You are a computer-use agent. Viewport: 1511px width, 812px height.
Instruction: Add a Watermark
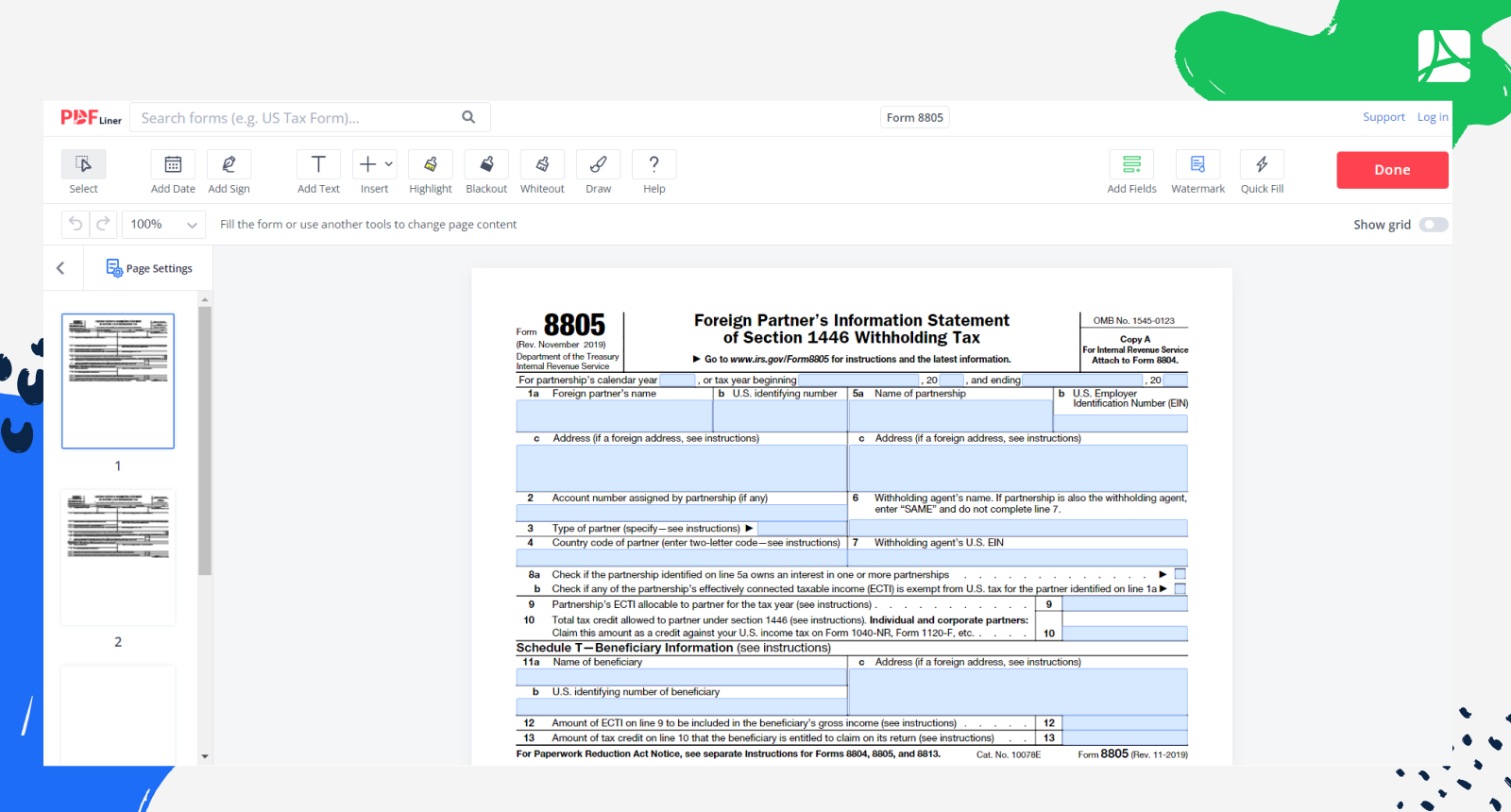1197,172
